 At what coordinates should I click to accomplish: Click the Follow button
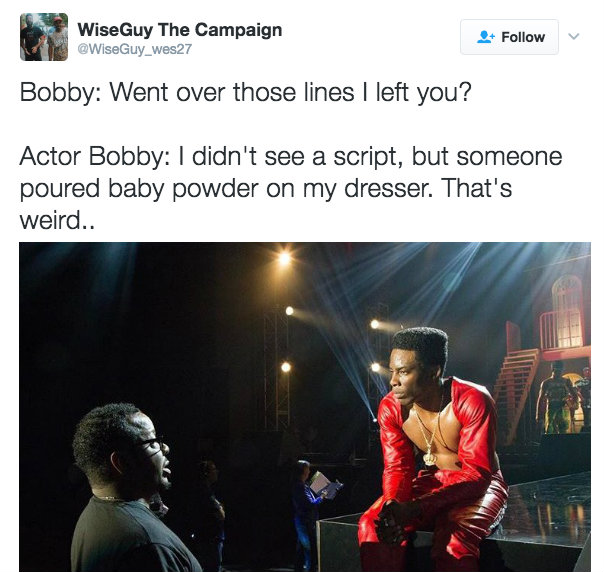pos(509,37)
